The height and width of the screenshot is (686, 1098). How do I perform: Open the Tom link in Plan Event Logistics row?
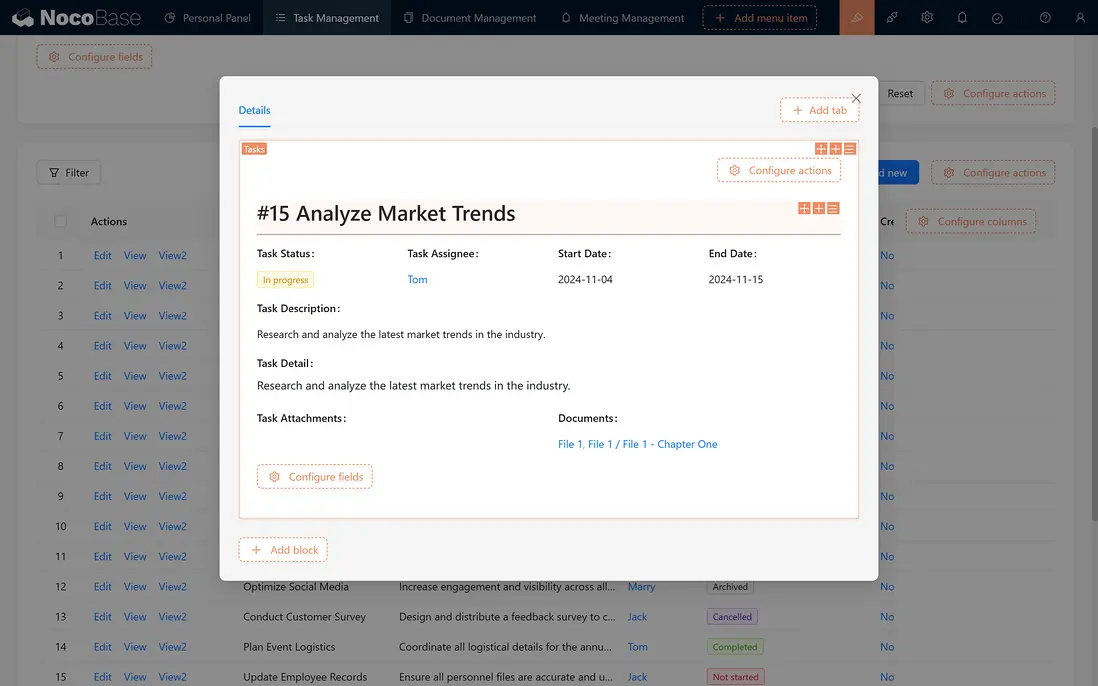pyautogui.click(x=637, y=647)
